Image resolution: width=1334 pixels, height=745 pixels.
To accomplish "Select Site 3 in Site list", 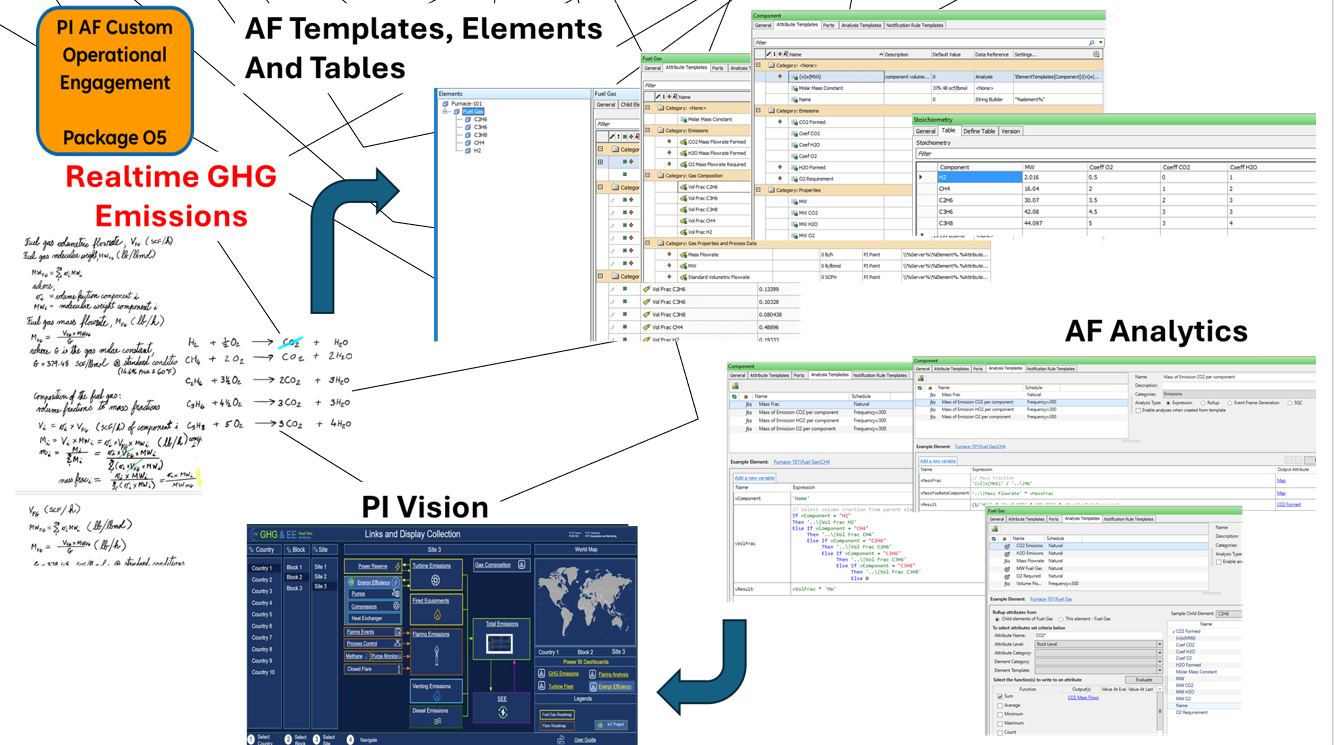I will tap(320, 586).
